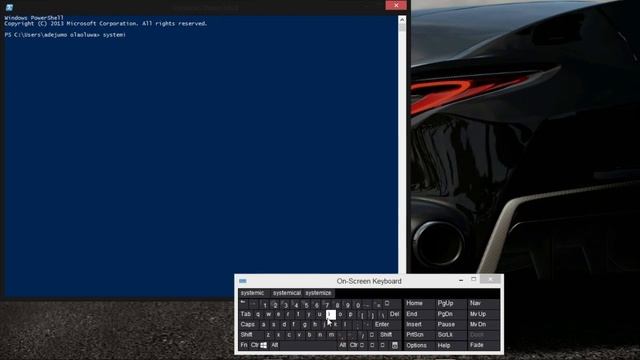Image resolution: width=640 pixels, height=360 pixels.
Task: Click the On-Screen Keyboard title bar icon
Action: (242, 281)
